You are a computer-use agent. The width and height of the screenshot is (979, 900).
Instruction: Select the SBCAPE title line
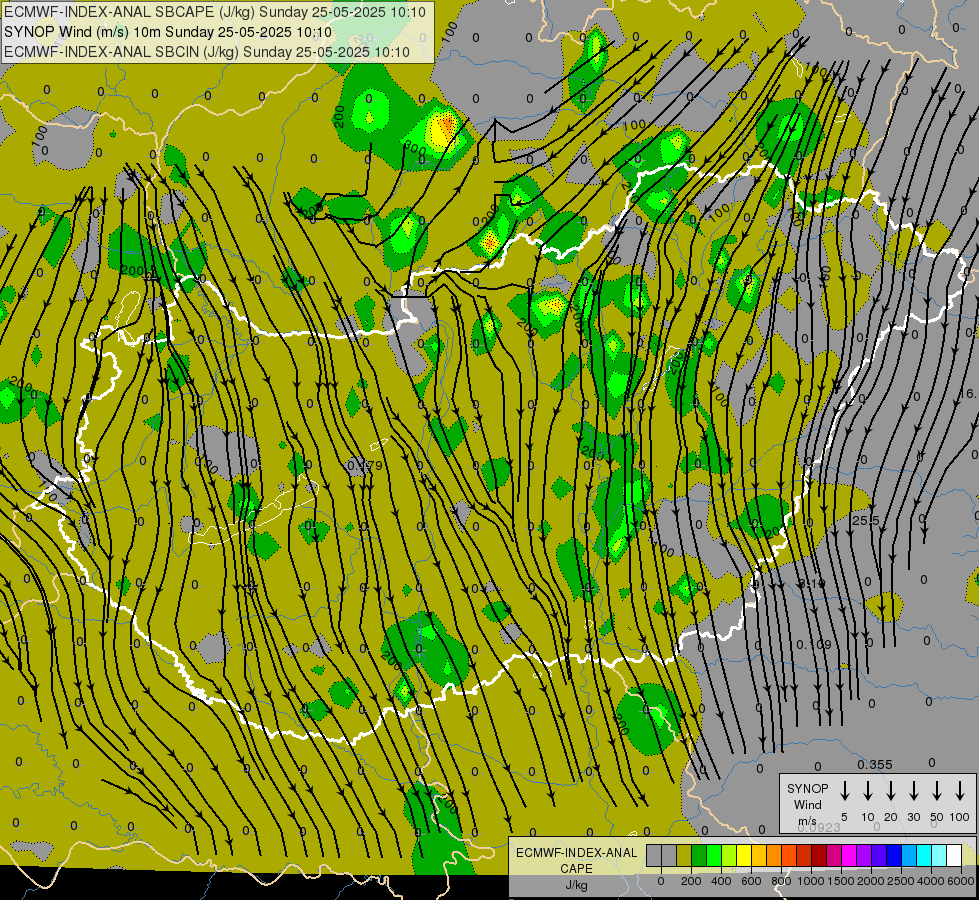pyautogui.click(x=215, y=12)
